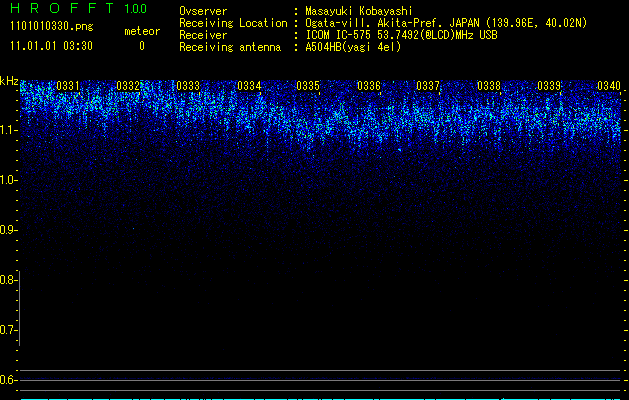Click the Receiving antenna label
Image resolution: width=629 pixels, height=400 pixels.
(x=230, y=47)
